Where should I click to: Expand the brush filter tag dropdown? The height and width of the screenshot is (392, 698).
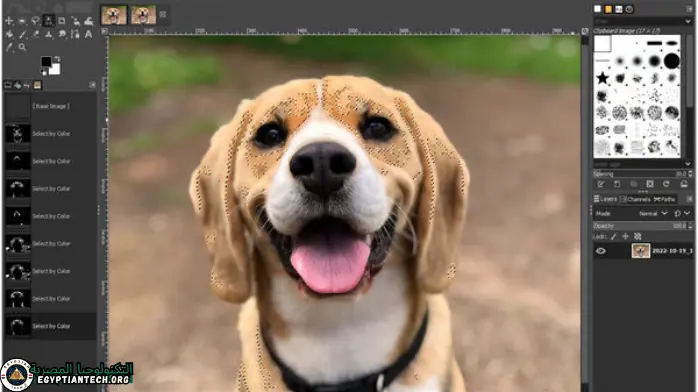[688, 21]
